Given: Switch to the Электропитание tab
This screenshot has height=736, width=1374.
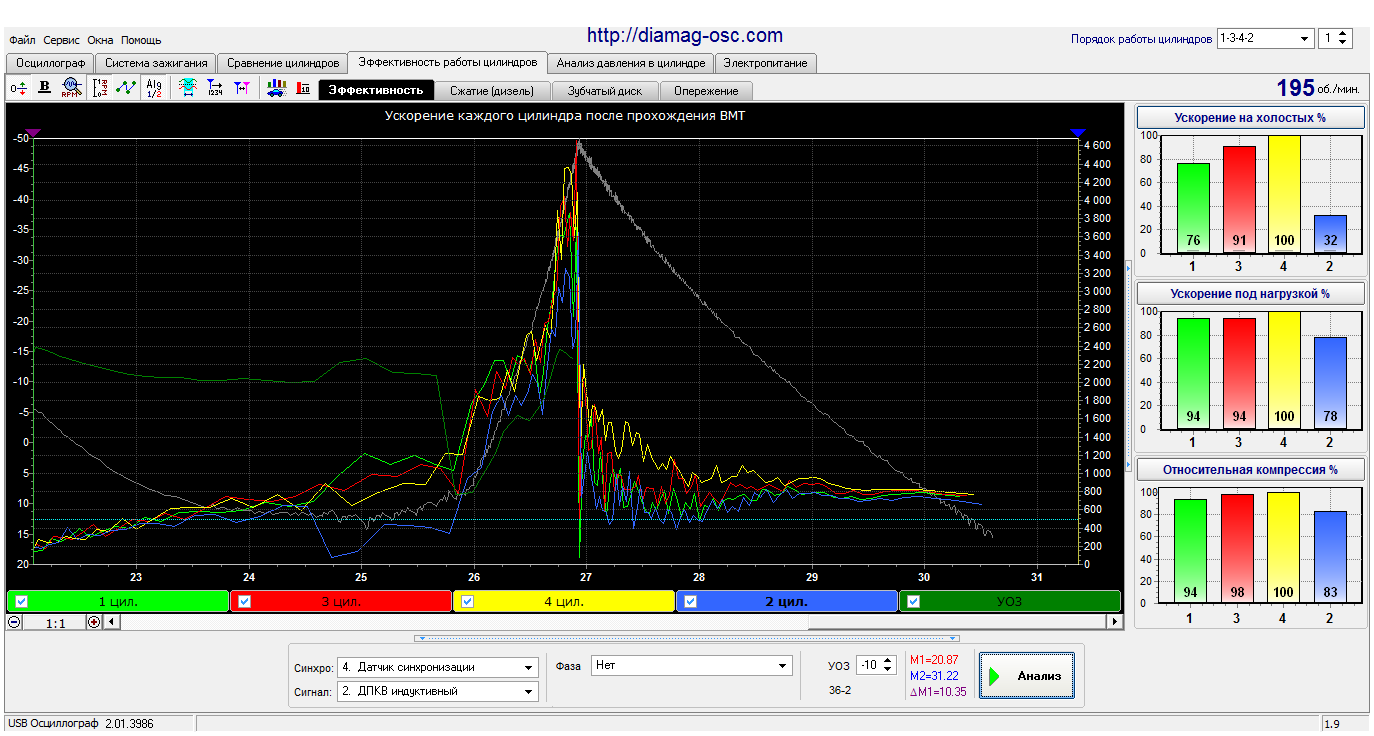Looking at the screenshot, I should [765, 63].
